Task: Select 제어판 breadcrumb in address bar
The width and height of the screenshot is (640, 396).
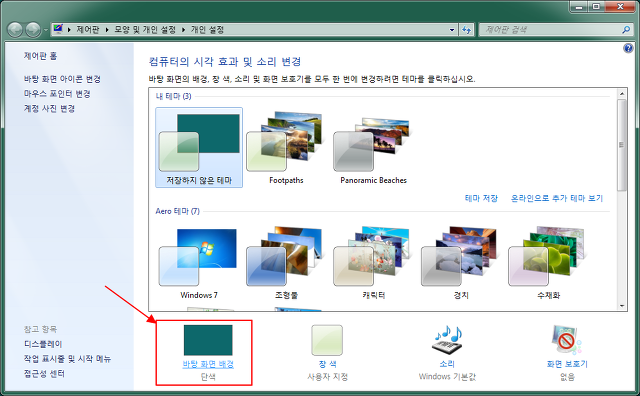Action: tap(87, 29)
